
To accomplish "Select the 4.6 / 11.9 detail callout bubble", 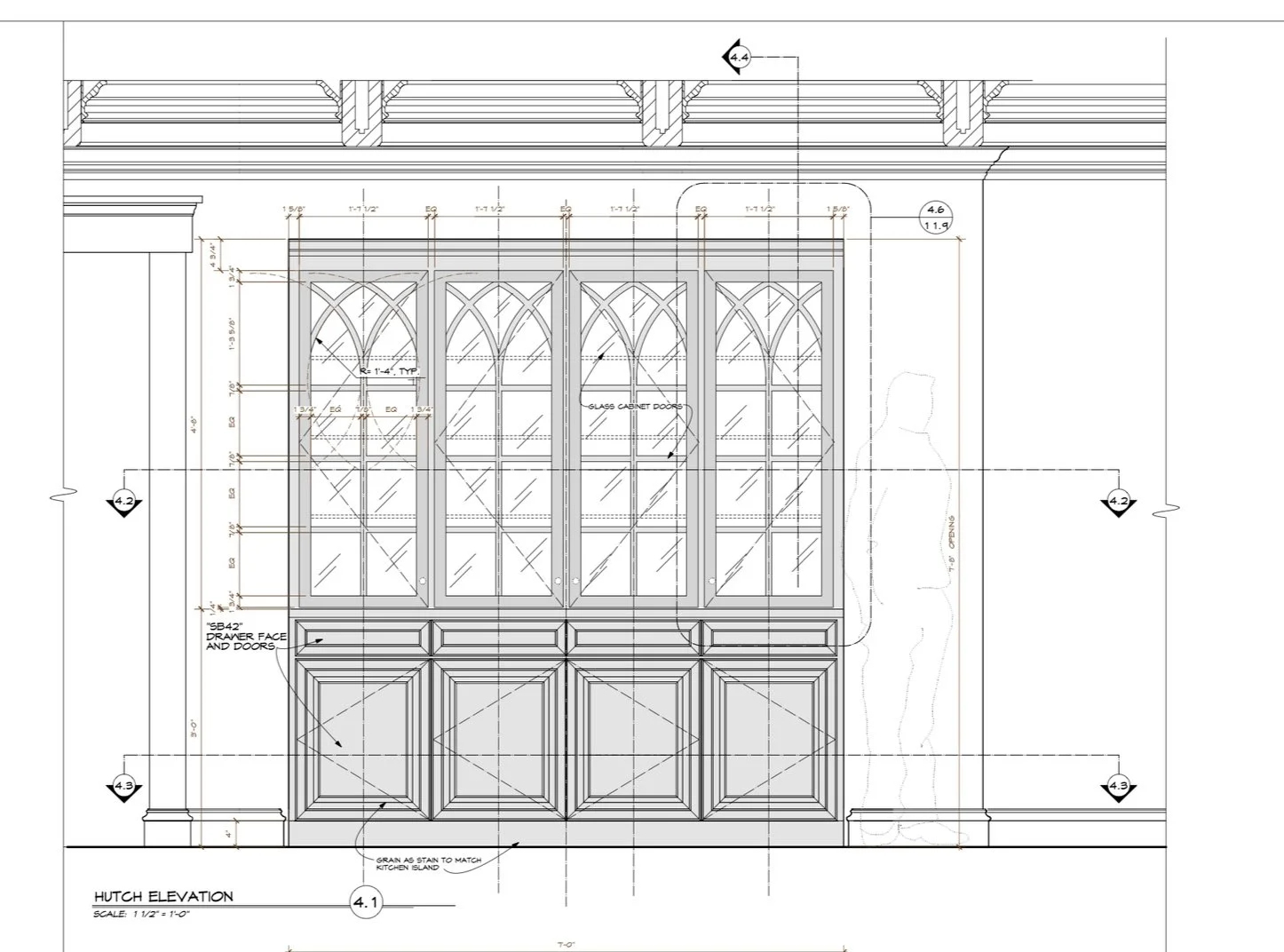I will coord(935,218).
